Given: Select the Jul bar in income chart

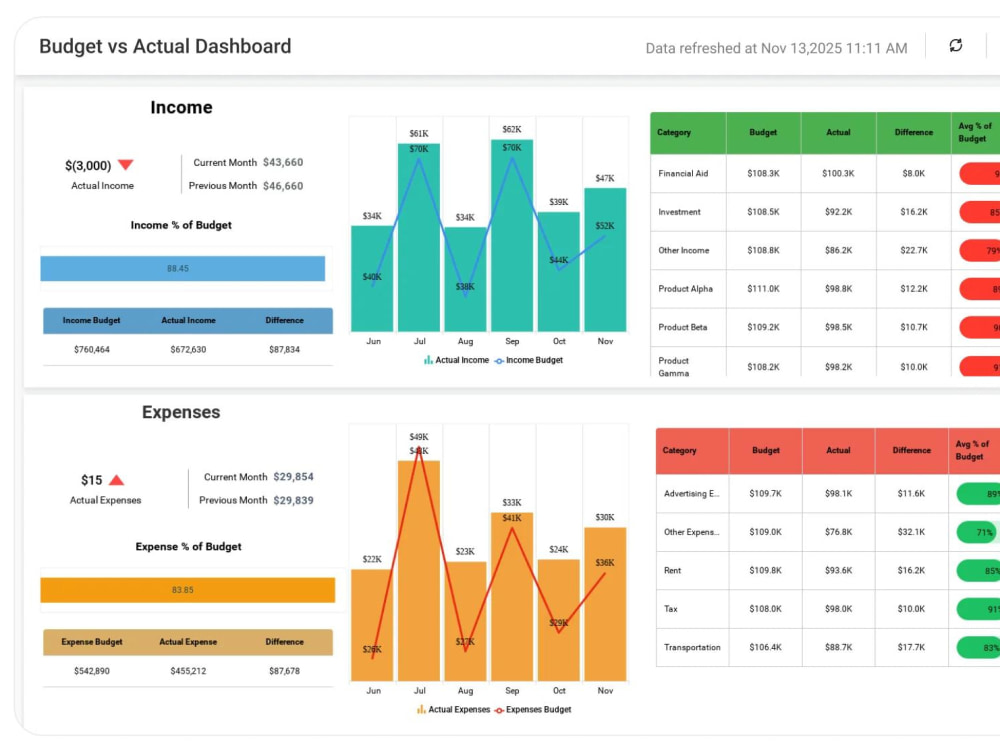Looking at the screenshot, I should click(419, 237).
